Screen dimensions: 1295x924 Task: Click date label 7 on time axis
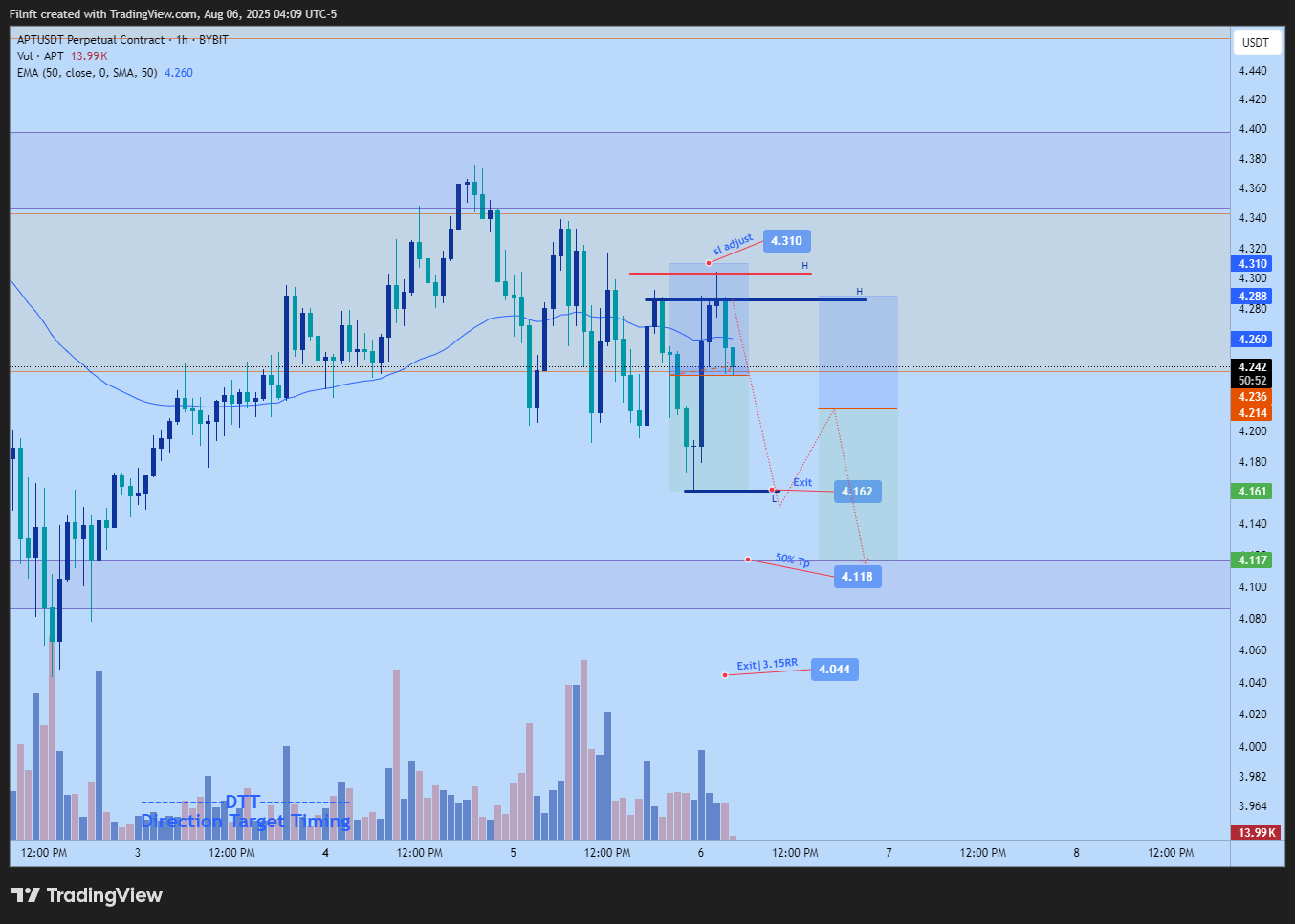coord(889,853)
